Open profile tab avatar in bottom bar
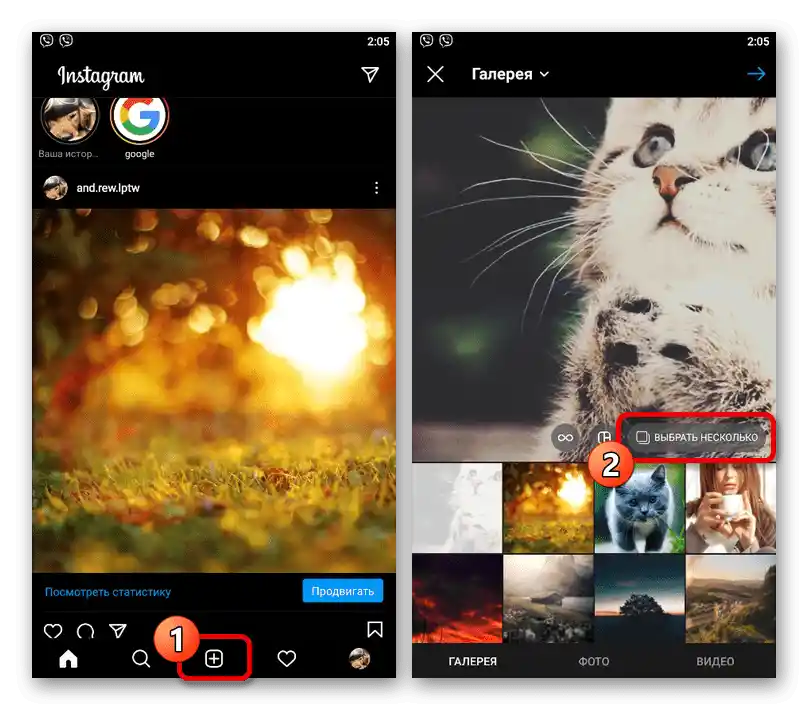 (x=359, y=659)
